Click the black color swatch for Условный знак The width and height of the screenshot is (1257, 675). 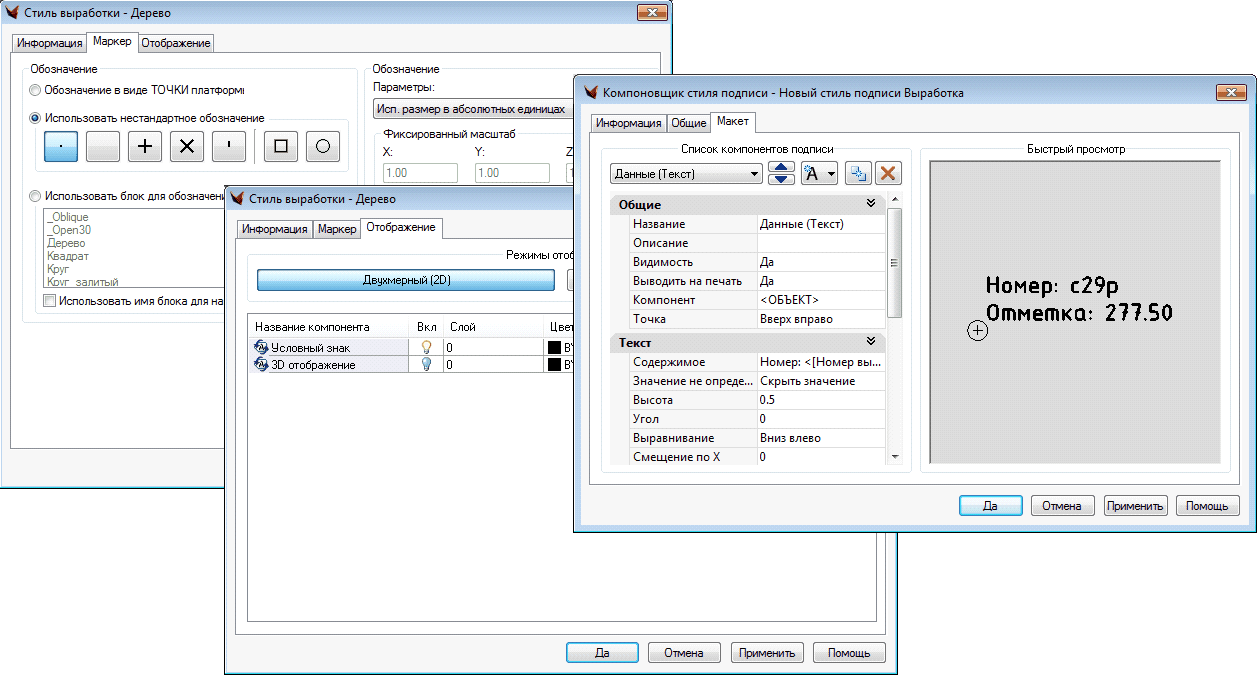coord(554,347)
